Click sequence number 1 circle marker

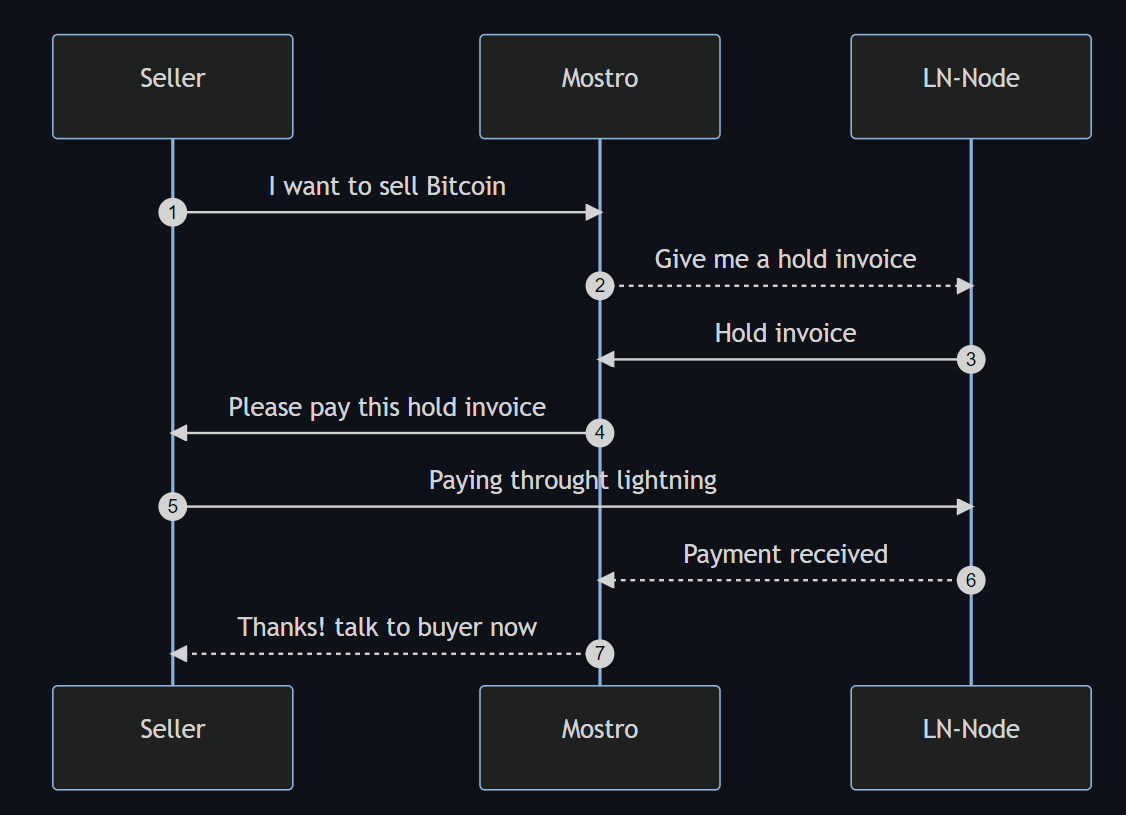(x=173, y=212)
